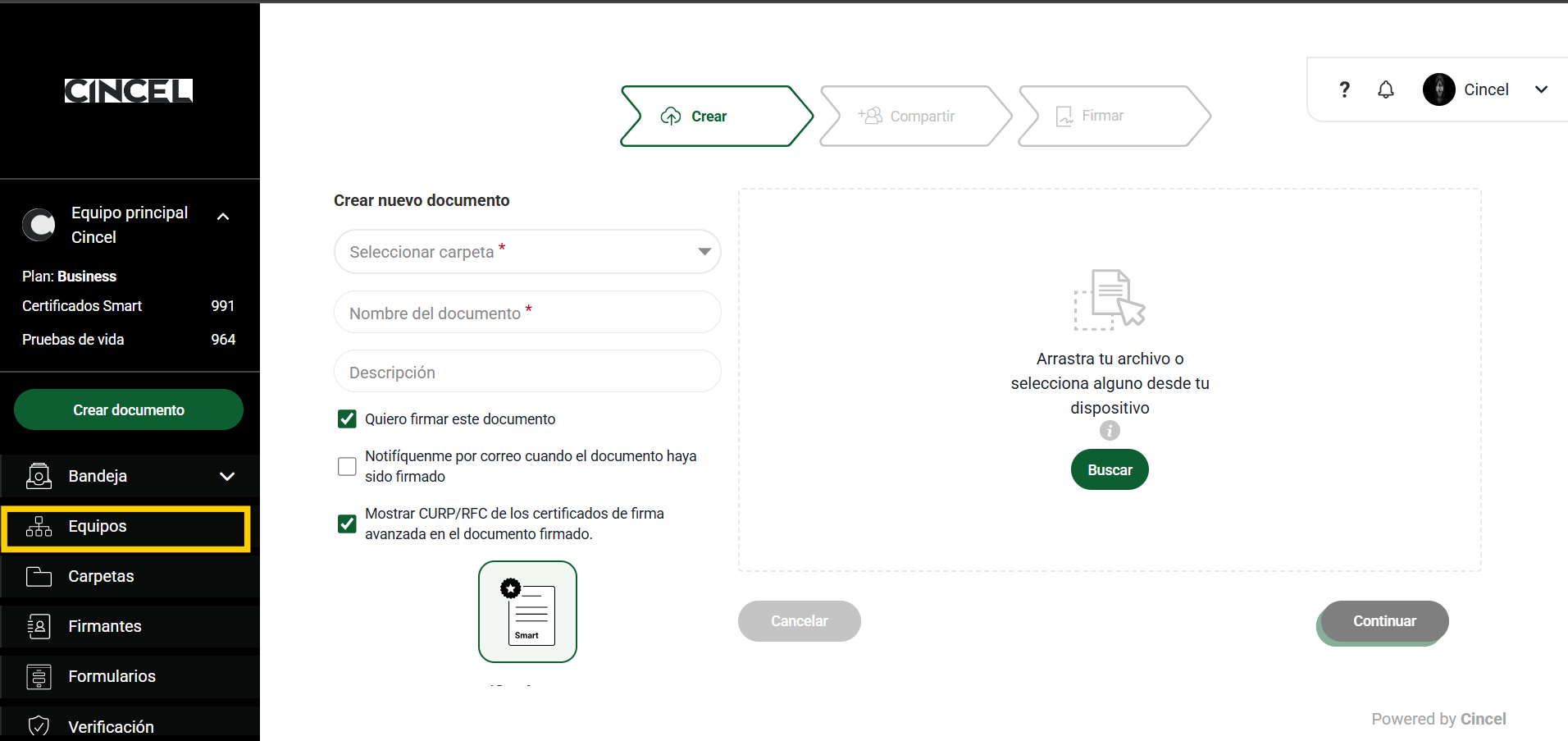Open the 'Seleccionar carpeta' dropdown
The height and width of the screenshot is (741, 1568).
[x=527, y=252]
